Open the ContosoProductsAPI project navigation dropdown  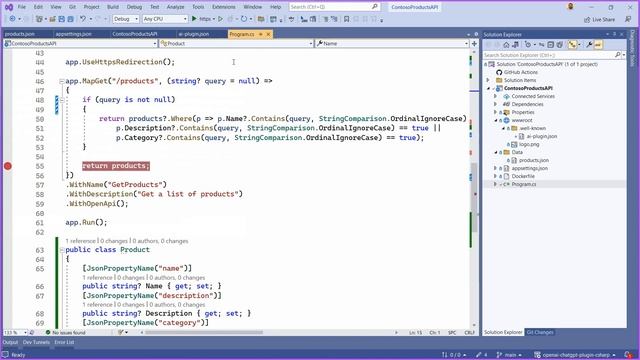[x=80, y=43]
